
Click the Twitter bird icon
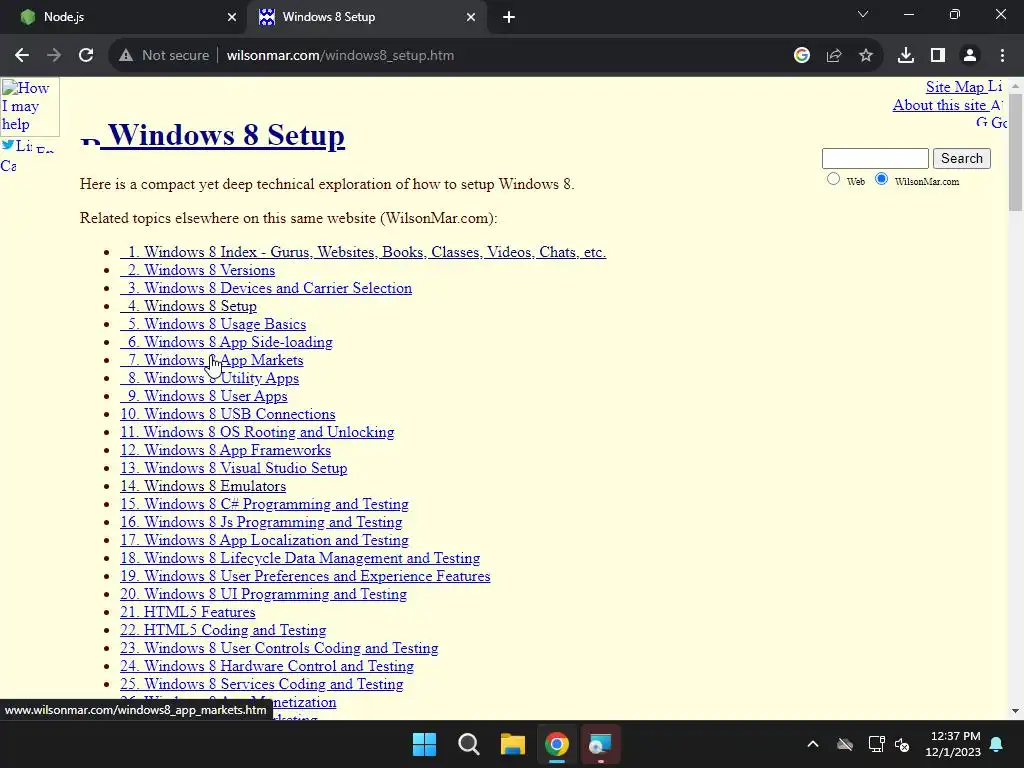(8, 145)
